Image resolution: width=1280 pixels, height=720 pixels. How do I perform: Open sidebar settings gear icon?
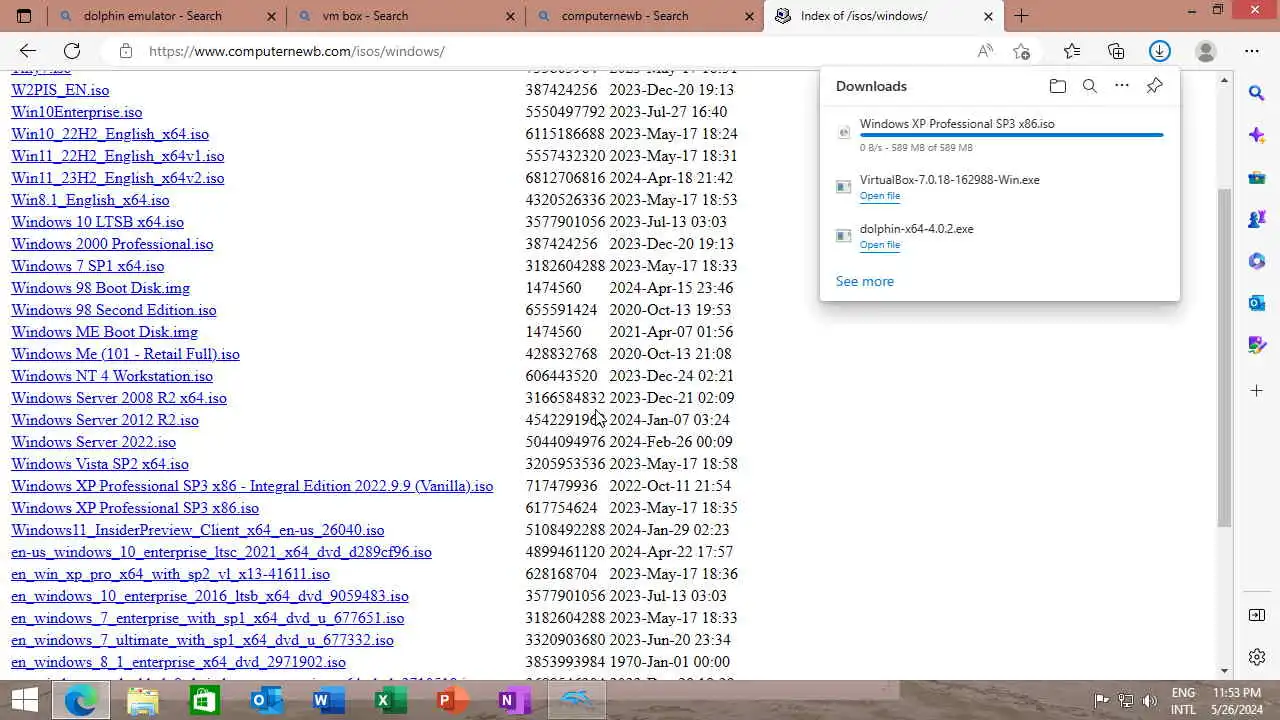click(x=1257, y=657)
